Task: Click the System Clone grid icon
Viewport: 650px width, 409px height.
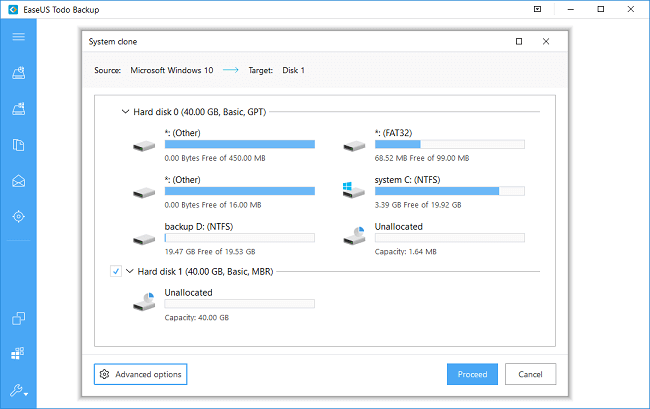Action: [x=18, y=354]
